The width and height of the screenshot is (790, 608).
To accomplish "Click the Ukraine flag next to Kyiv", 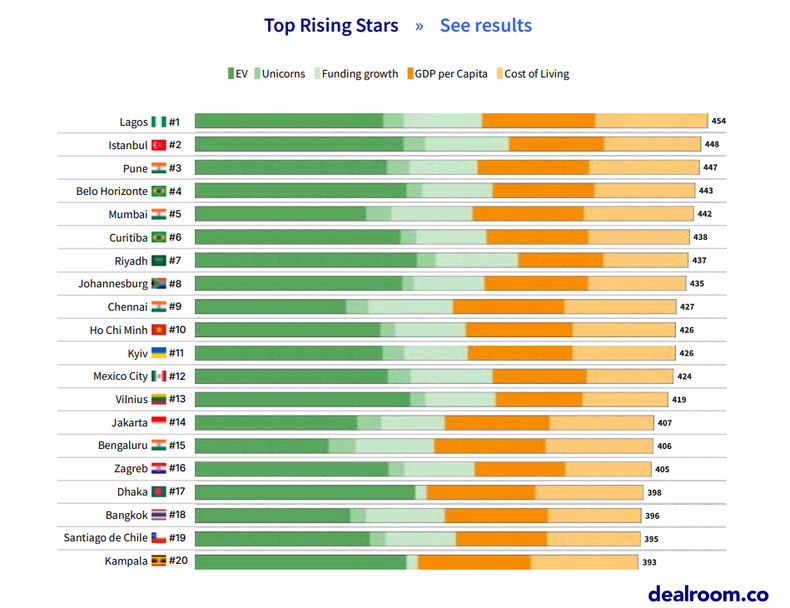I will click(158, 353).
